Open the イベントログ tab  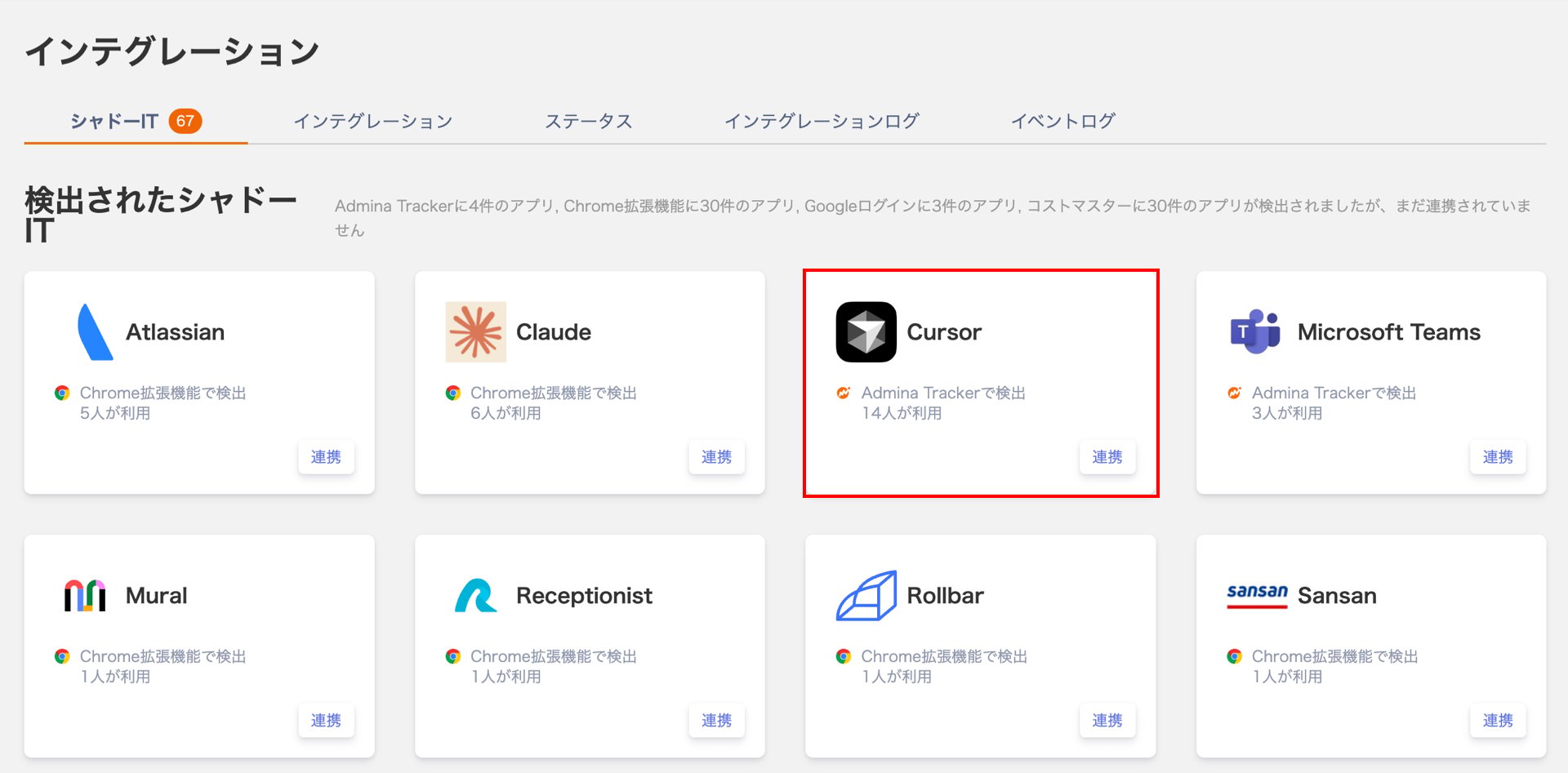click(1062, 122)
